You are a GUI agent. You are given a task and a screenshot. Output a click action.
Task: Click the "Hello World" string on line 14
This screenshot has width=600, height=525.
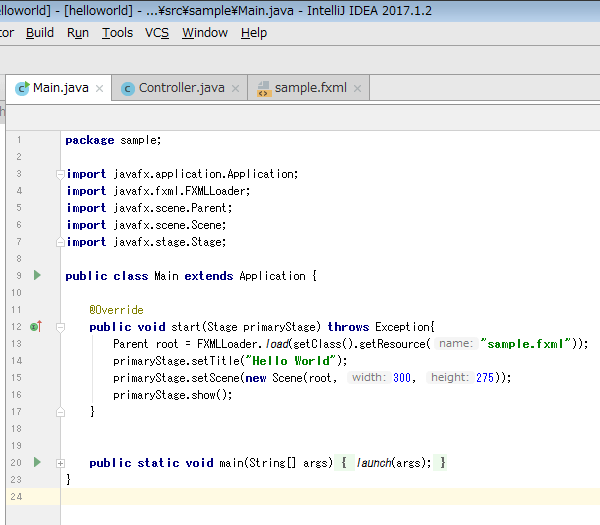coord(290,360)
